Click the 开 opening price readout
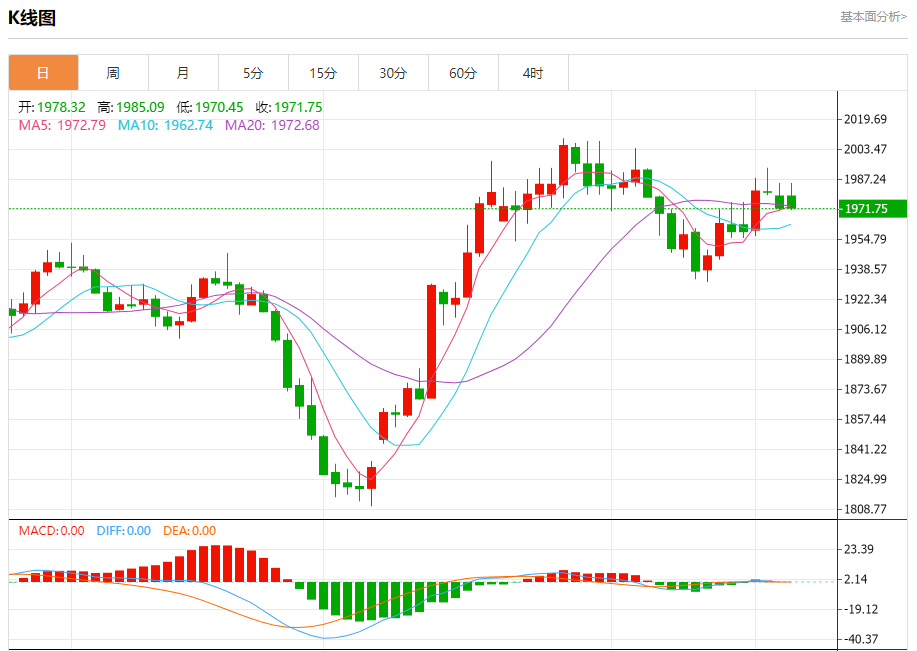This screenshot has width=917, height=651. tap(52, 107)
